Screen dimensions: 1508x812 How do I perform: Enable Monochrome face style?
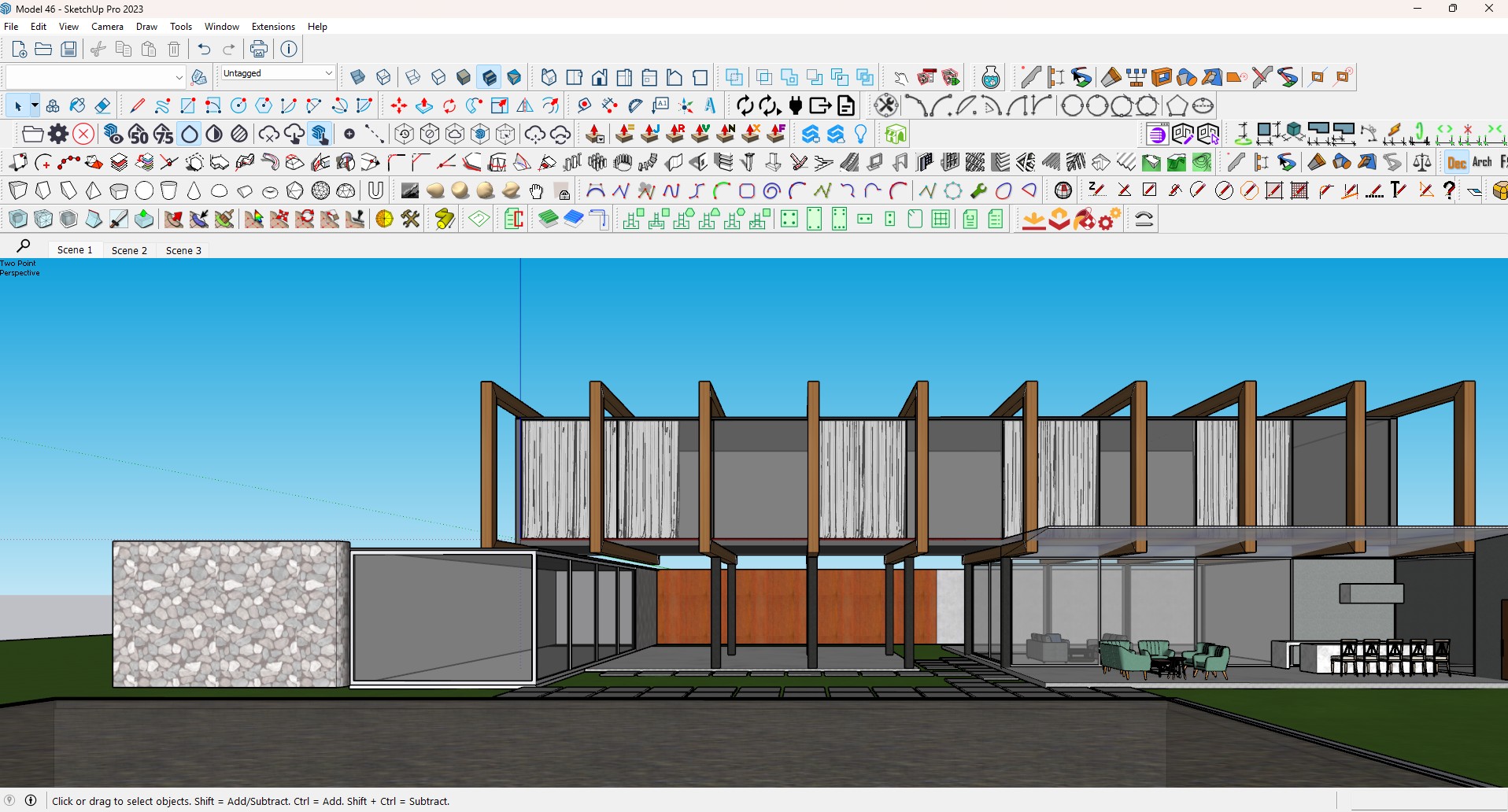[x=514, y=77]
